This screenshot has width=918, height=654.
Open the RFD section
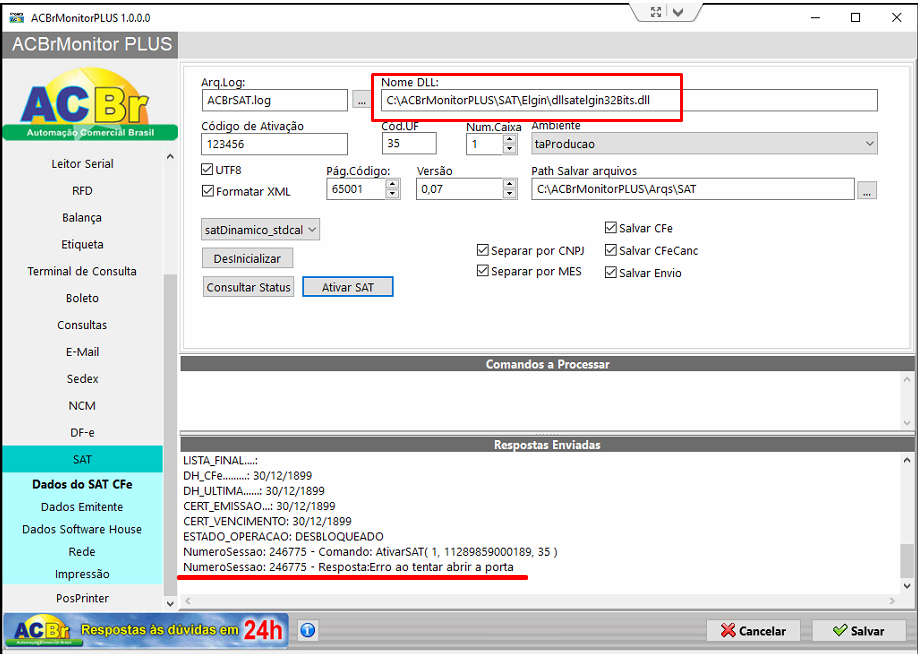[83, 191]
